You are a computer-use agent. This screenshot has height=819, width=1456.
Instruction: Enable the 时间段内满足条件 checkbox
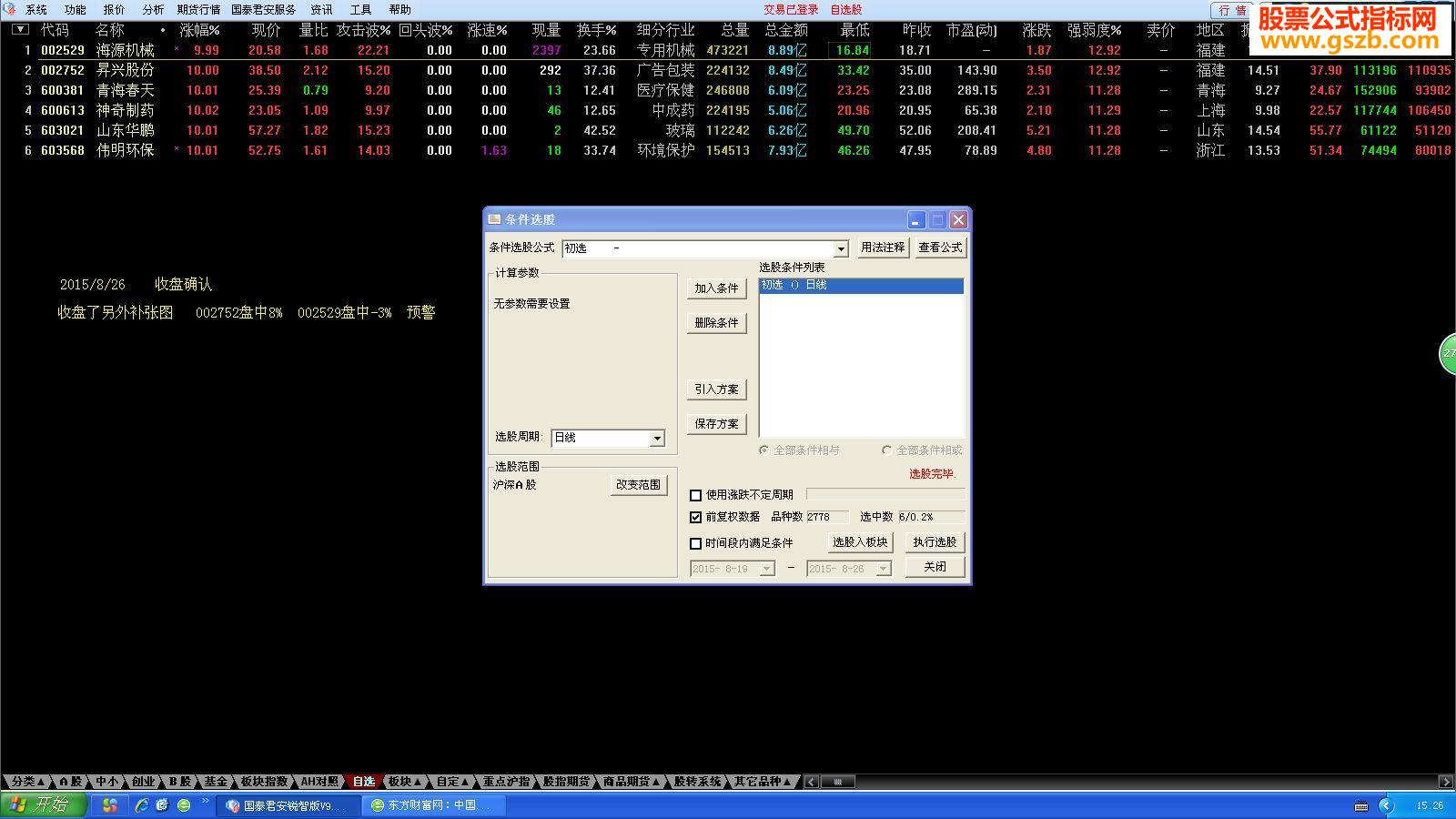pyautogui.click(x=696, y=543)
